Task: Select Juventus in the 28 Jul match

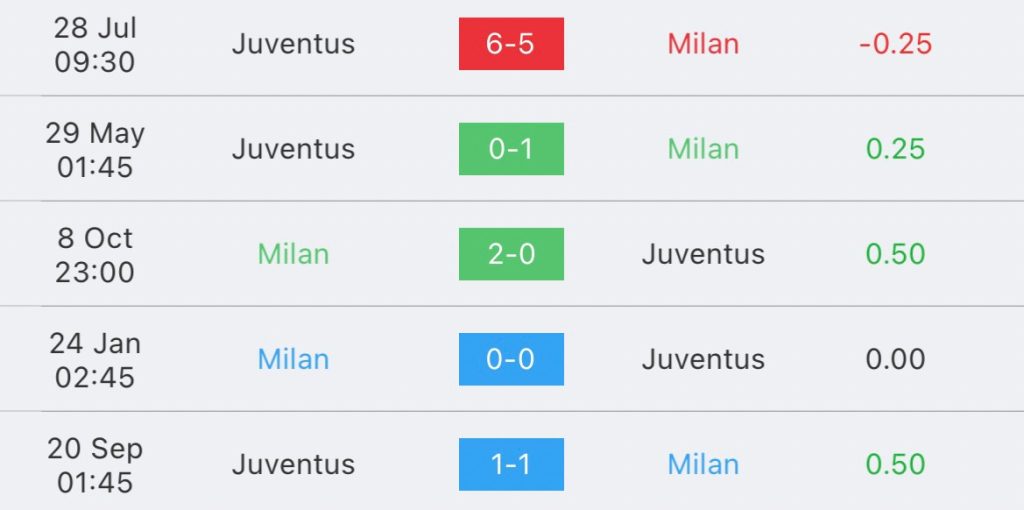Action: [x=293, y=44]
